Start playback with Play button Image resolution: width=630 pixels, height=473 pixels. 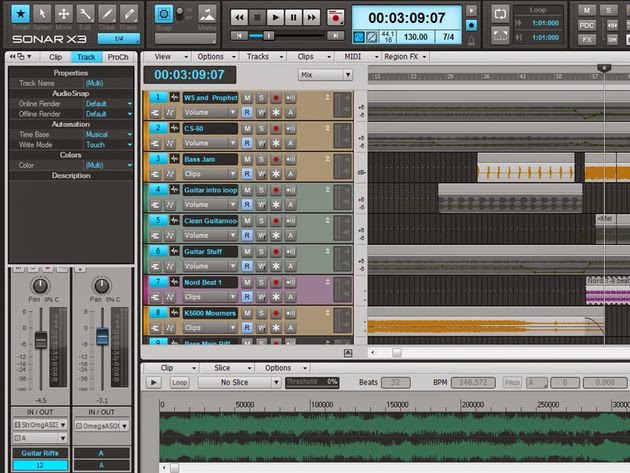[275, 18]
